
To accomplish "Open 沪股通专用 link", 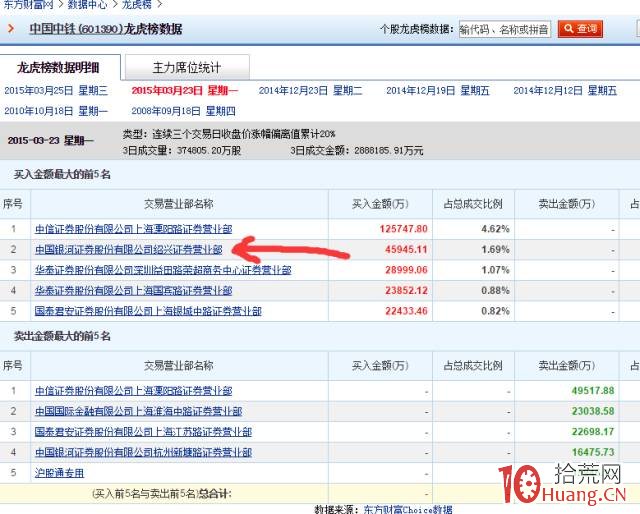I will pos(59,473).
